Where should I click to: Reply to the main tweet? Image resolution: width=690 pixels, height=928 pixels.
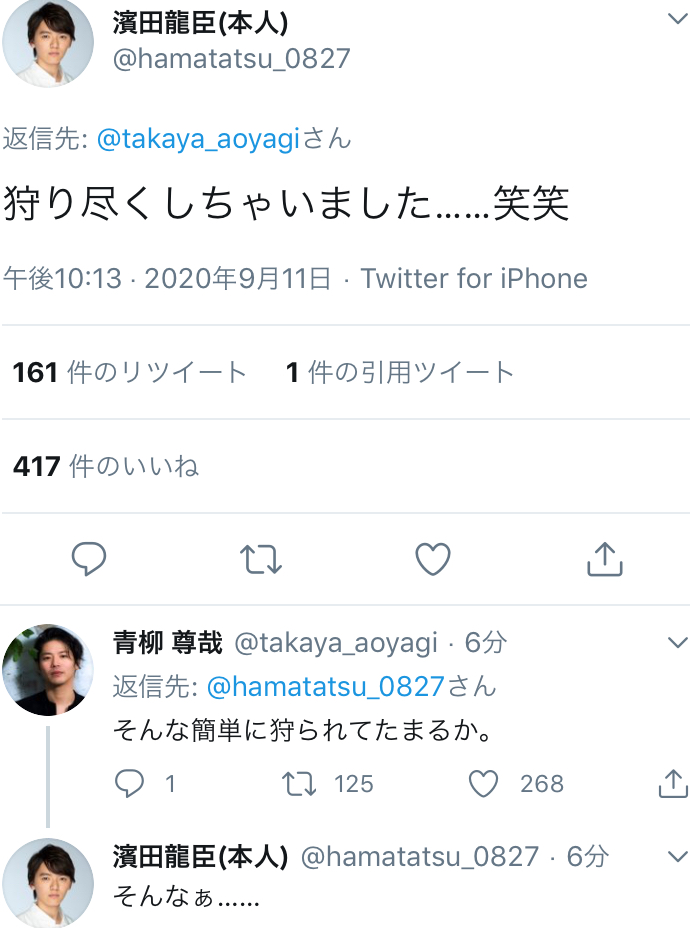(x=89, y=559)
